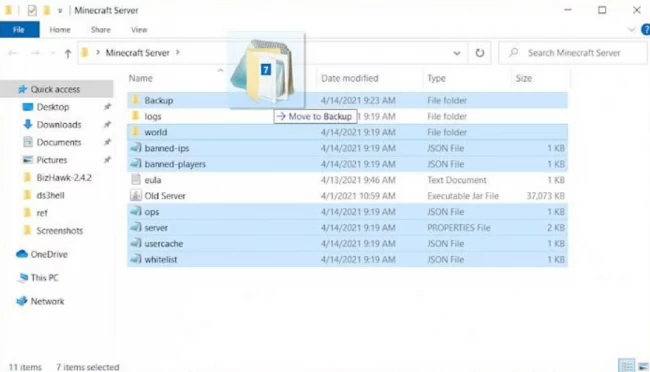Open Desktop in Quick access
This screenshot has width=650, height=372.
pos(53,107)
